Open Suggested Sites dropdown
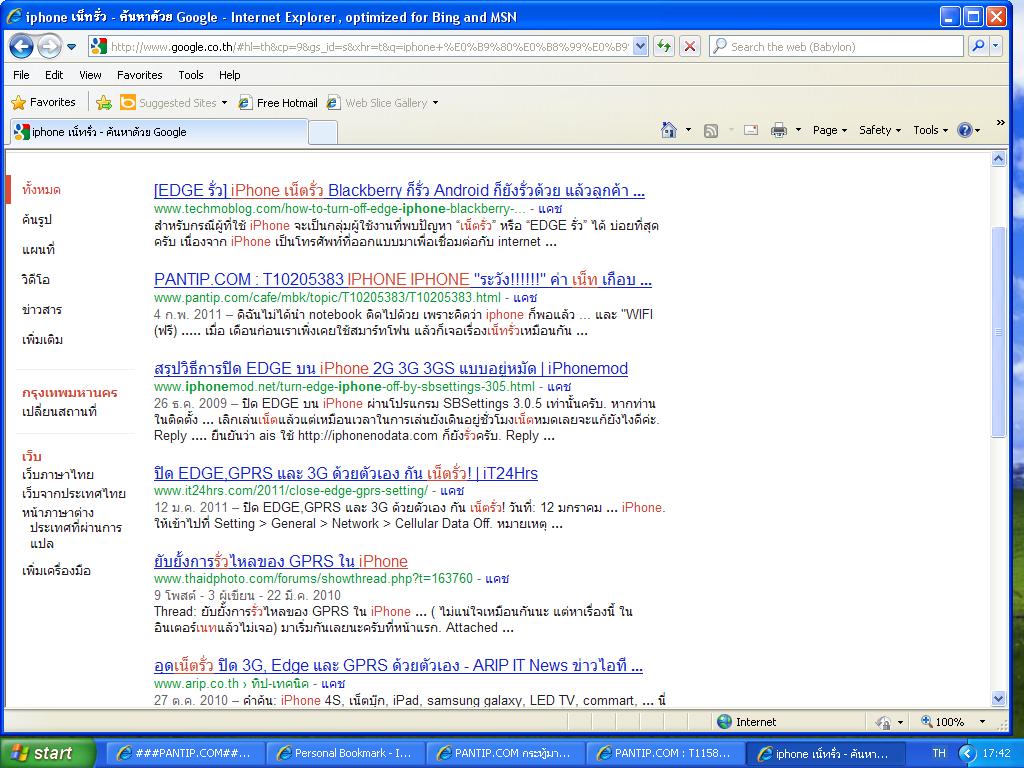 click(174, 103)
